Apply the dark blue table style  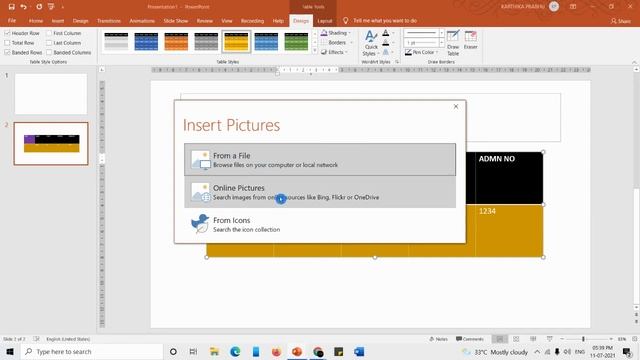(146, 42)
